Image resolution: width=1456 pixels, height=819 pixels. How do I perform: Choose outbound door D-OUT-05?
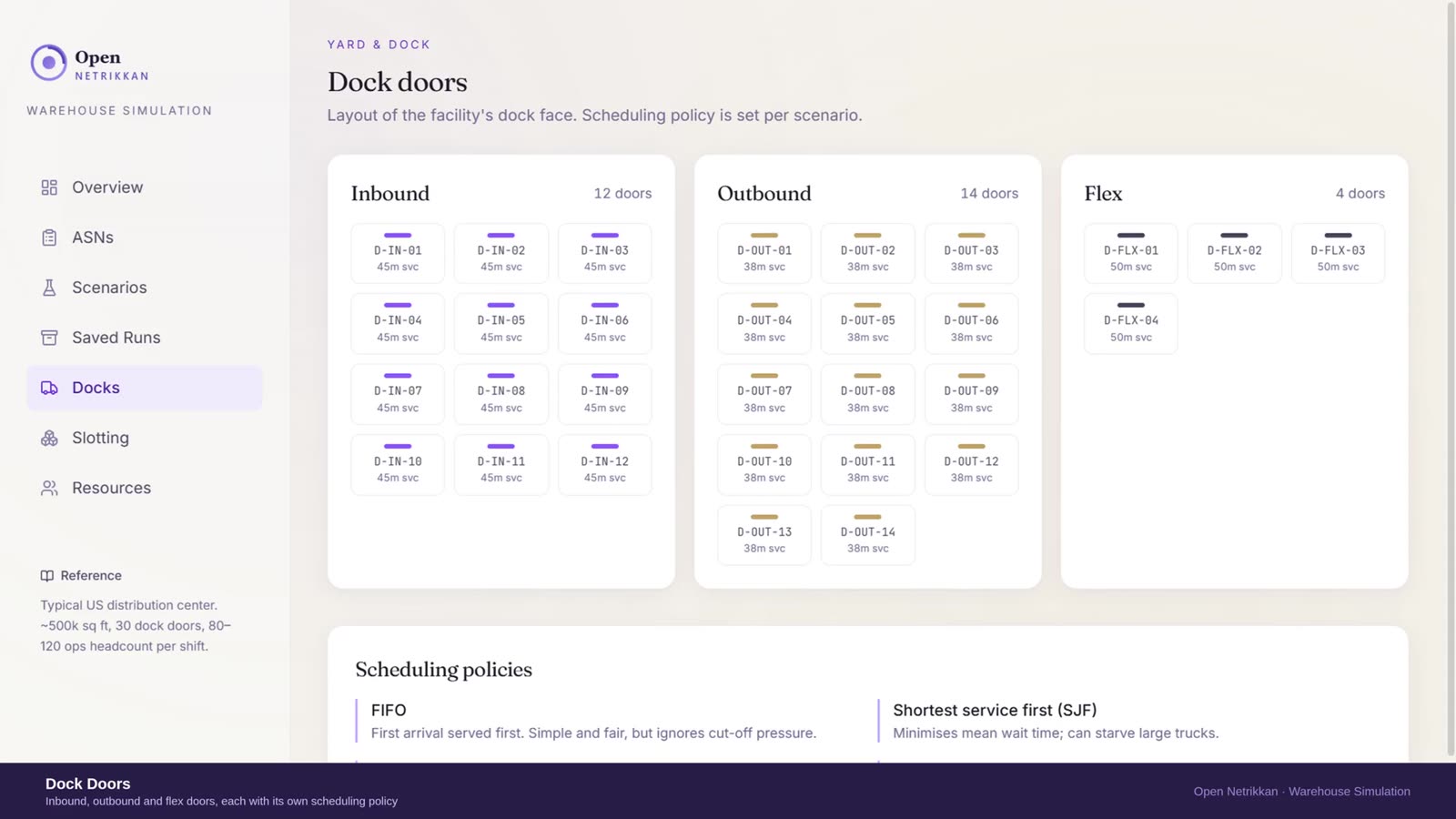pos(868,323)
